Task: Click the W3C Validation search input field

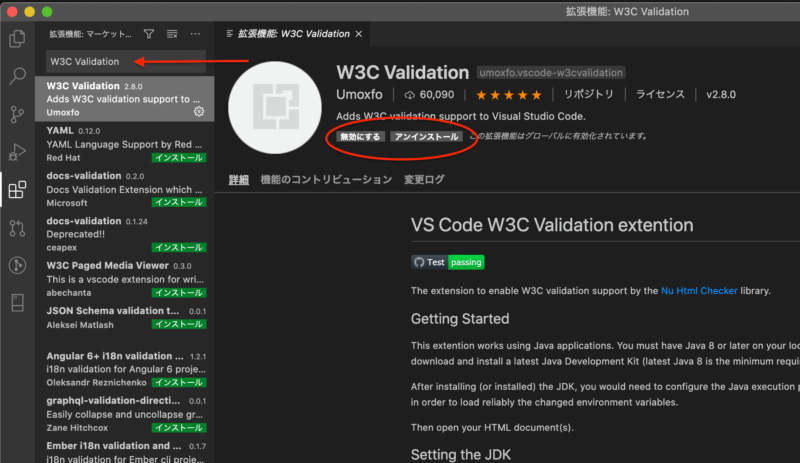Action: click(126, 61)
